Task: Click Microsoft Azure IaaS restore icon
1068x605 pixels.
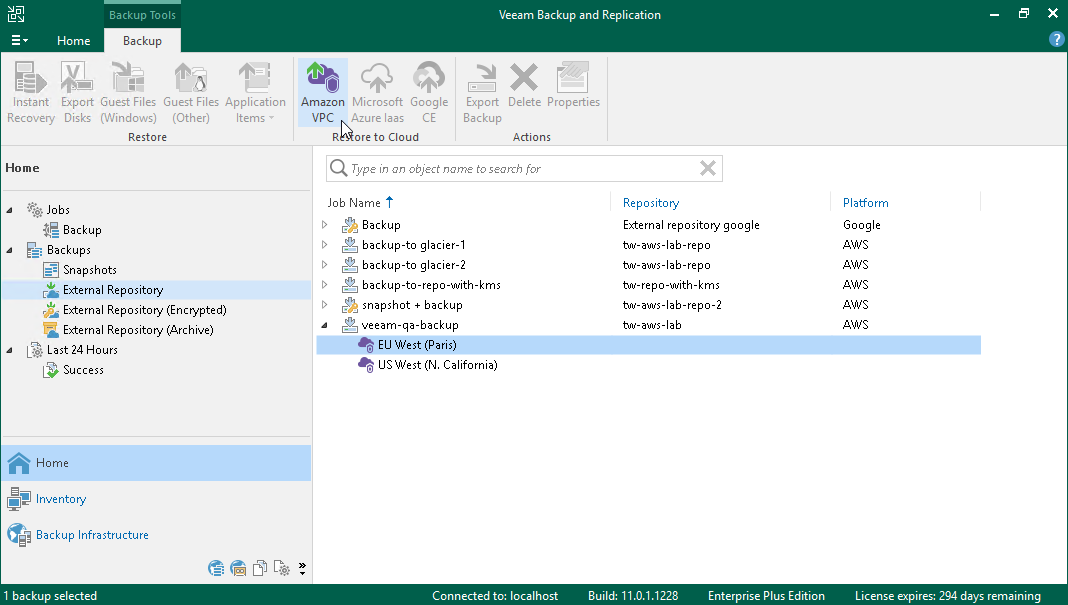Action: [x=377, y=91]
